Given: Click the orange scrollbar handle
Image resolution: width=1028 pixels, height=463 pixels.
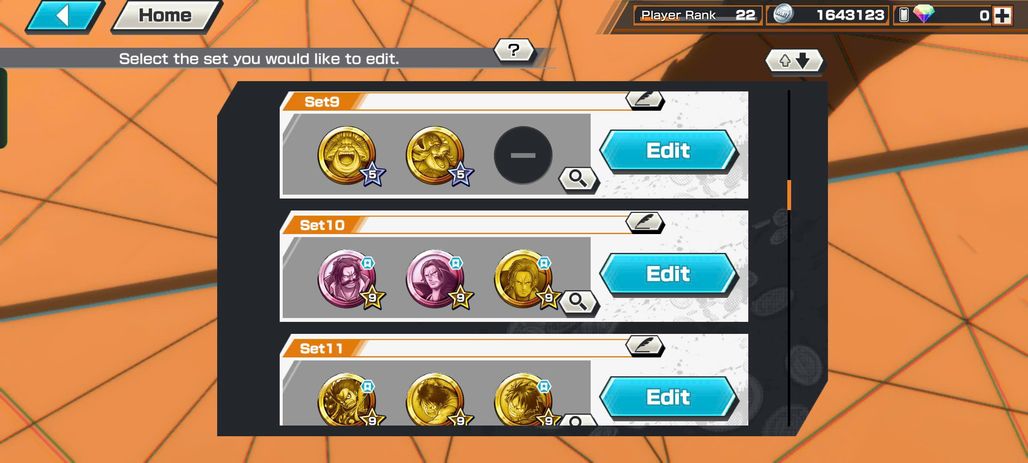Looking at the screenshot, I should pos(789,195).
